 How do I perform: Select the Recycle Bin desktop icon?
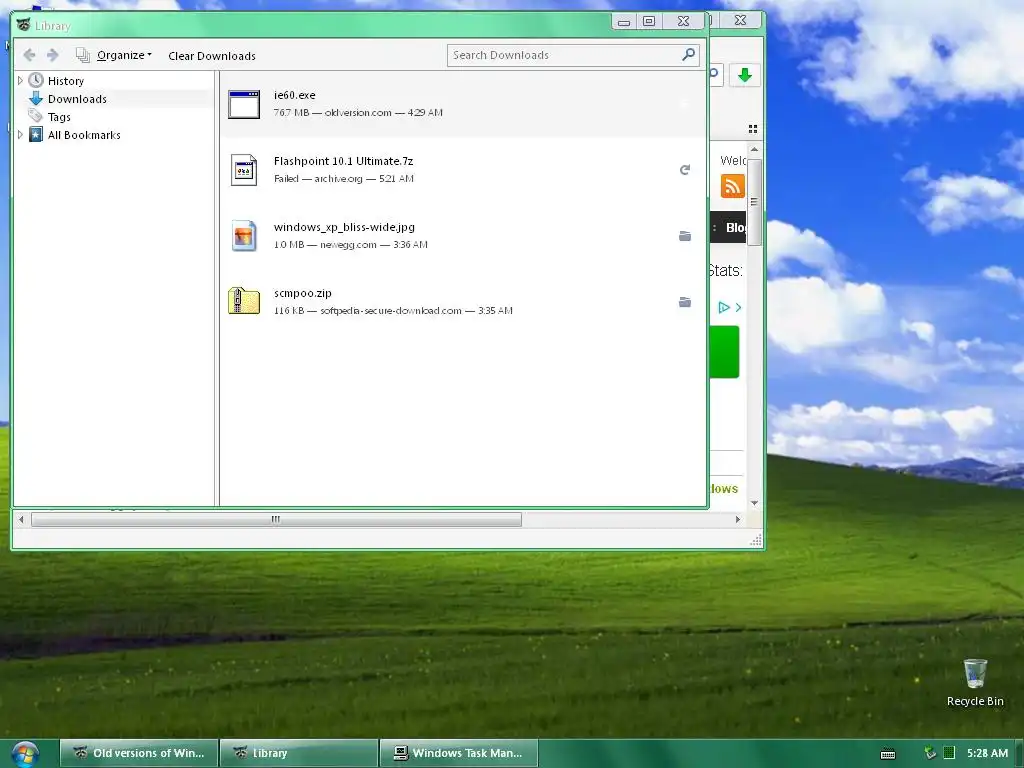[975, 683]
